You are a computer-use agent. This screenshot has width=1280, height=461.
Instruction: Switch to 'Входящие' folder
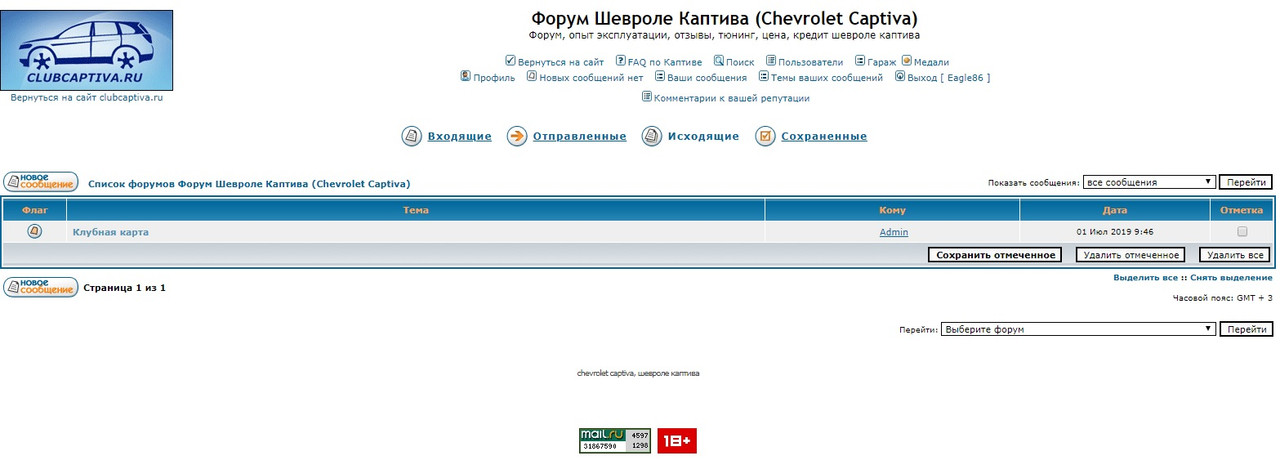pos(460,137)
